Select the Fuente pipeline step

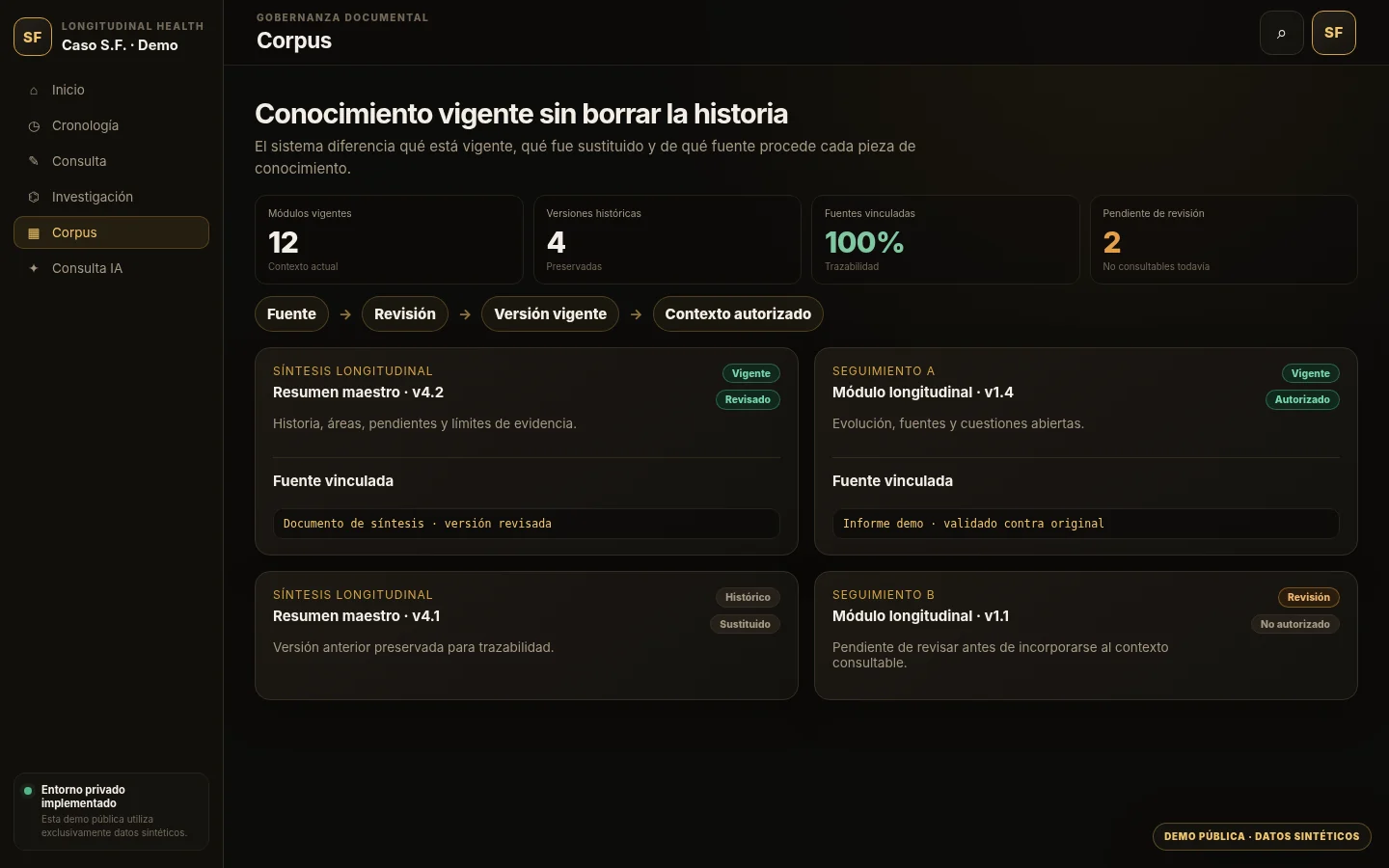(x=291, y=313)
